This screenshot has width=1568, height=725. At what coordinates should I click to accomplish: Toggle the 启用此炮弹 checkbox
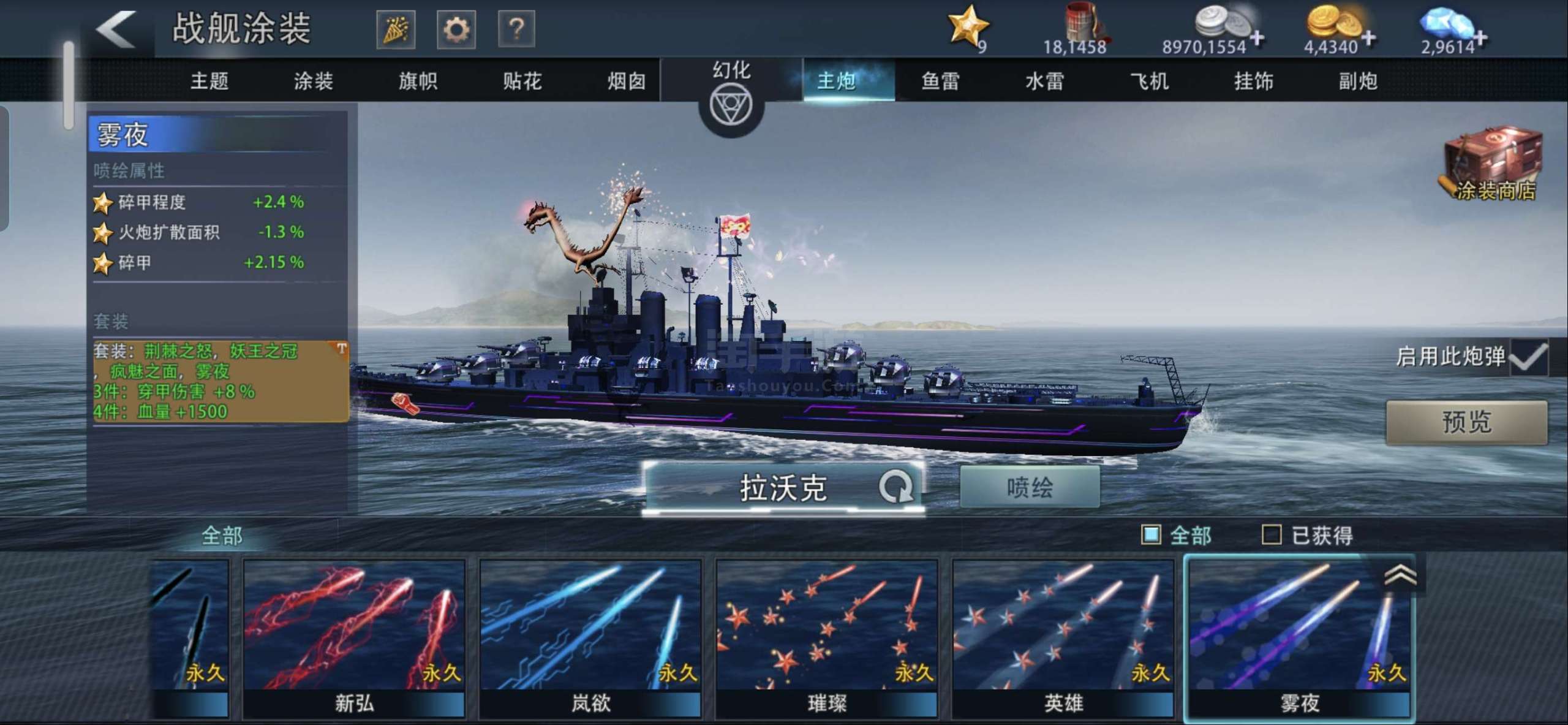pos(1529,357)
